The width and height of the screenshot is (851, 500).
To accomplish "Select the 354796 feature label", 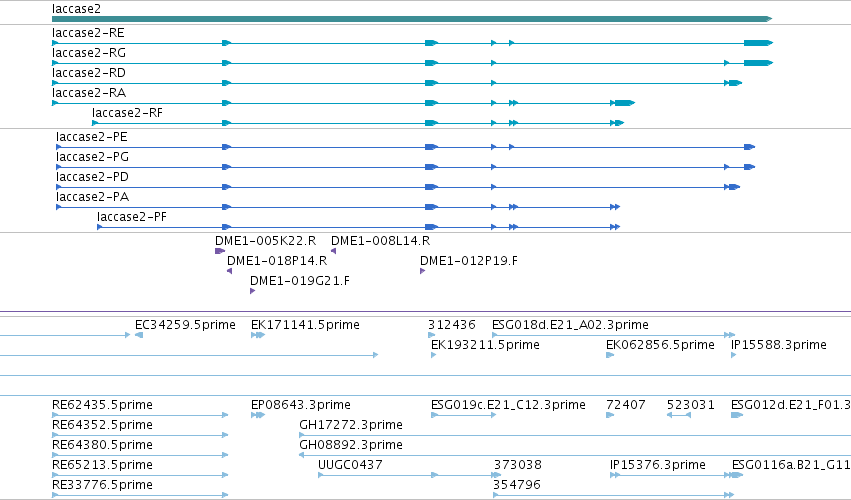I will [517, 485].
